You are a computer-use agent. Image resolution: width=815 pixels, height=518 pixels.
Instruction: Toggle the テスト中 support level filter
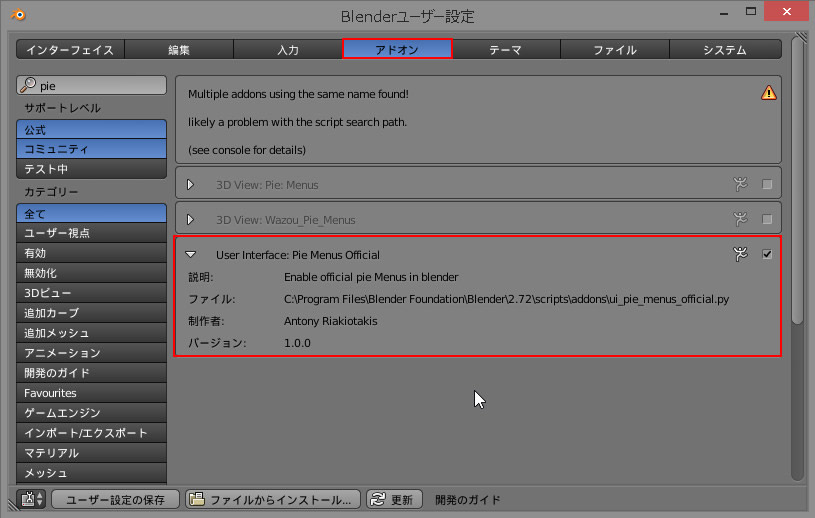tap(91, 168)
